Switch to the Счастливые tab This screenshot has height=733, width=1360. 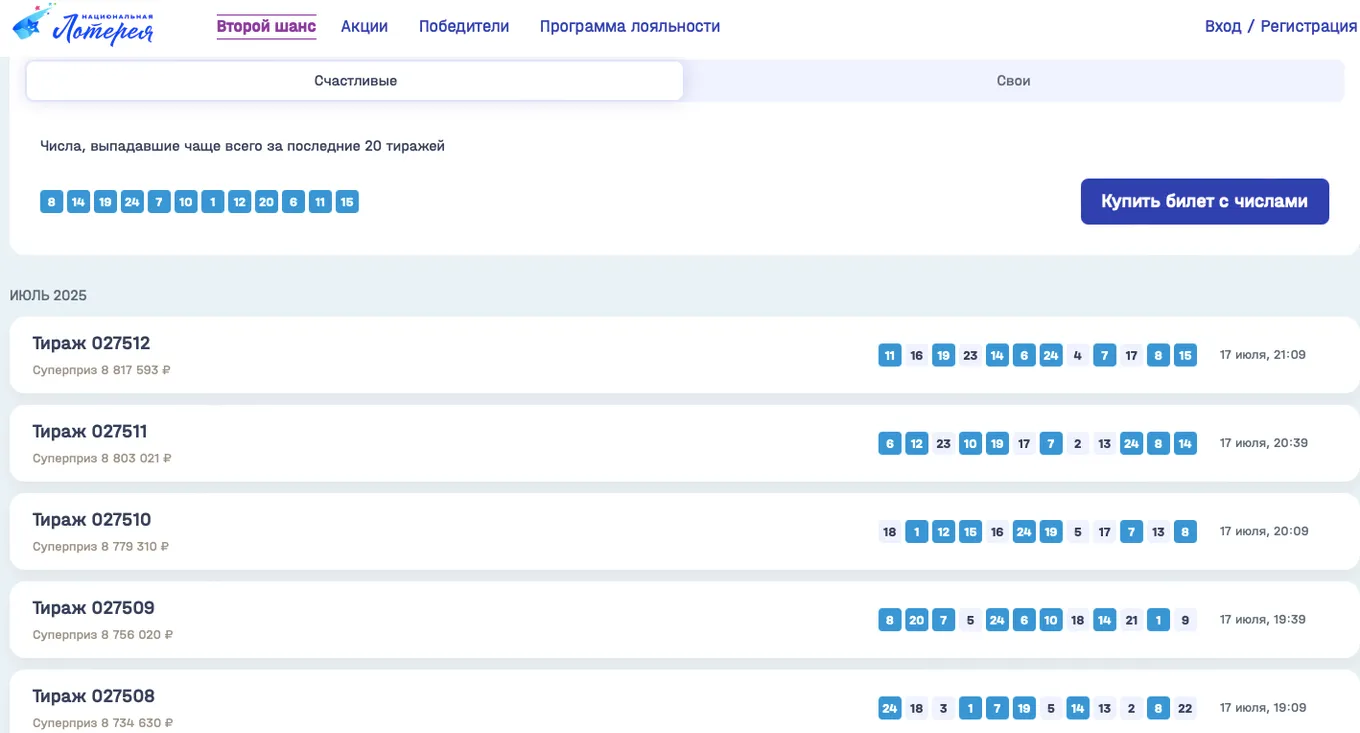(355, 81)
